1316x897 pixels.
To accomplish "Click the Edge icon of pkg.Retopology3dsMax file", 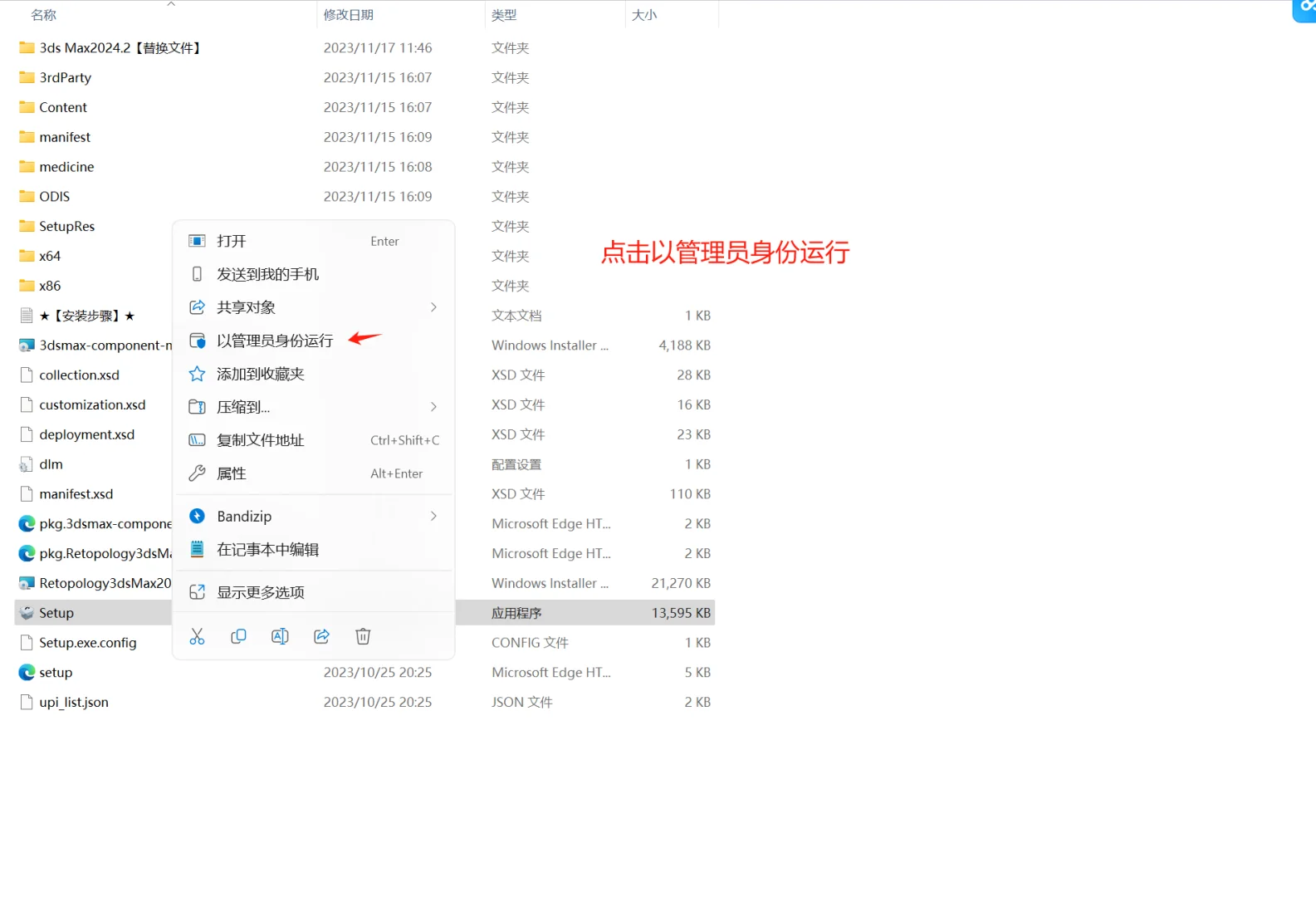I will [x=27, y=553].
